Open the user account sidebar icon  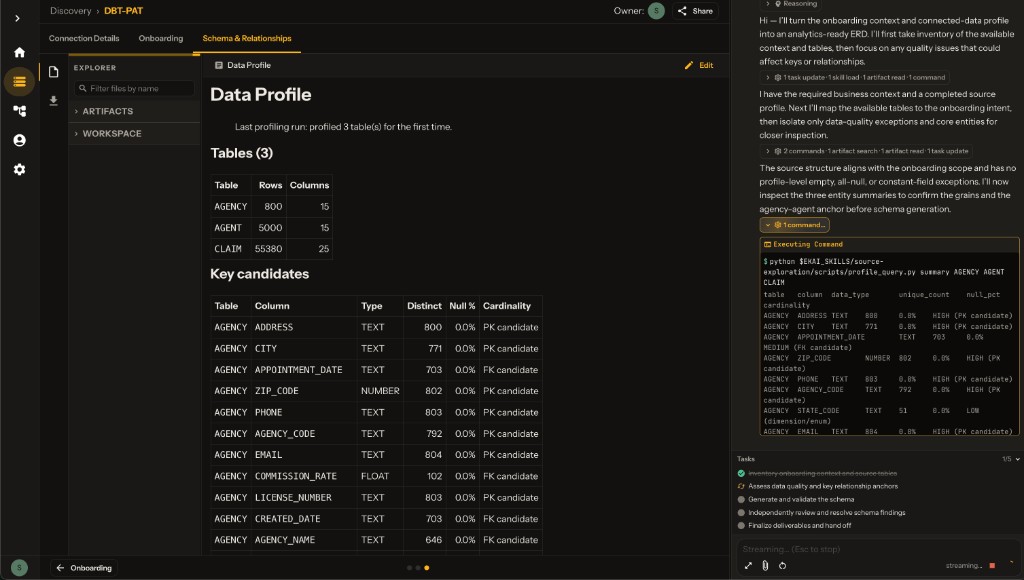coord(20,140)
